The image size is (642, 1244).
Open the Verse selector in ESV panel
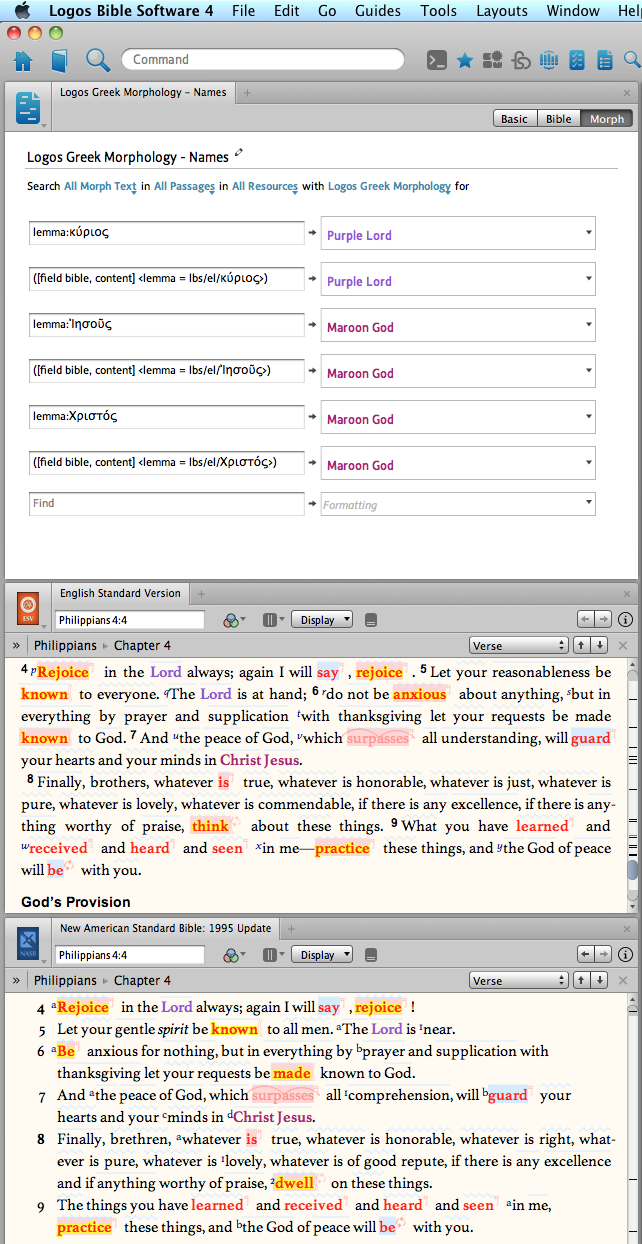coord(519,645)
